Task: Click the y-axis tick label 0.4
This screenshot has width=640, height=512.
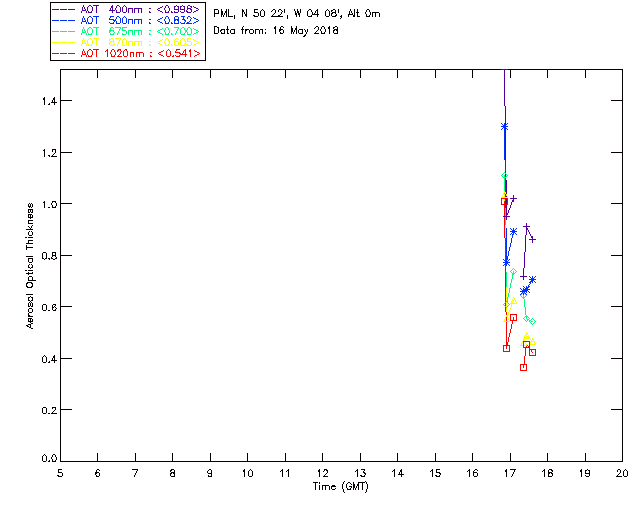Action: [49, 359]
